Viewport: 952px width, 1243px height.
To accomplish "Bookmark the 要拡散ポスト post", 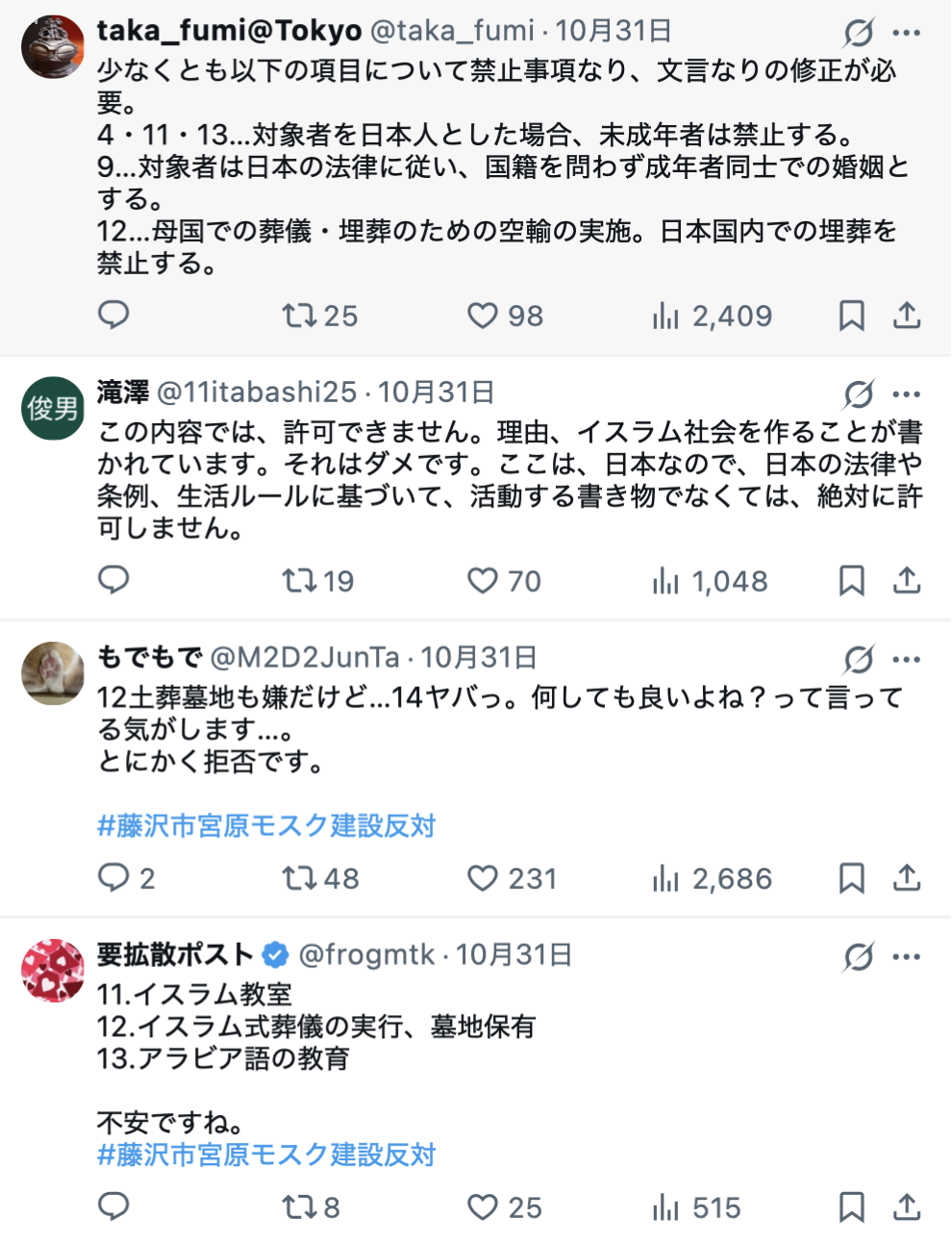I will pos(851,1207).
